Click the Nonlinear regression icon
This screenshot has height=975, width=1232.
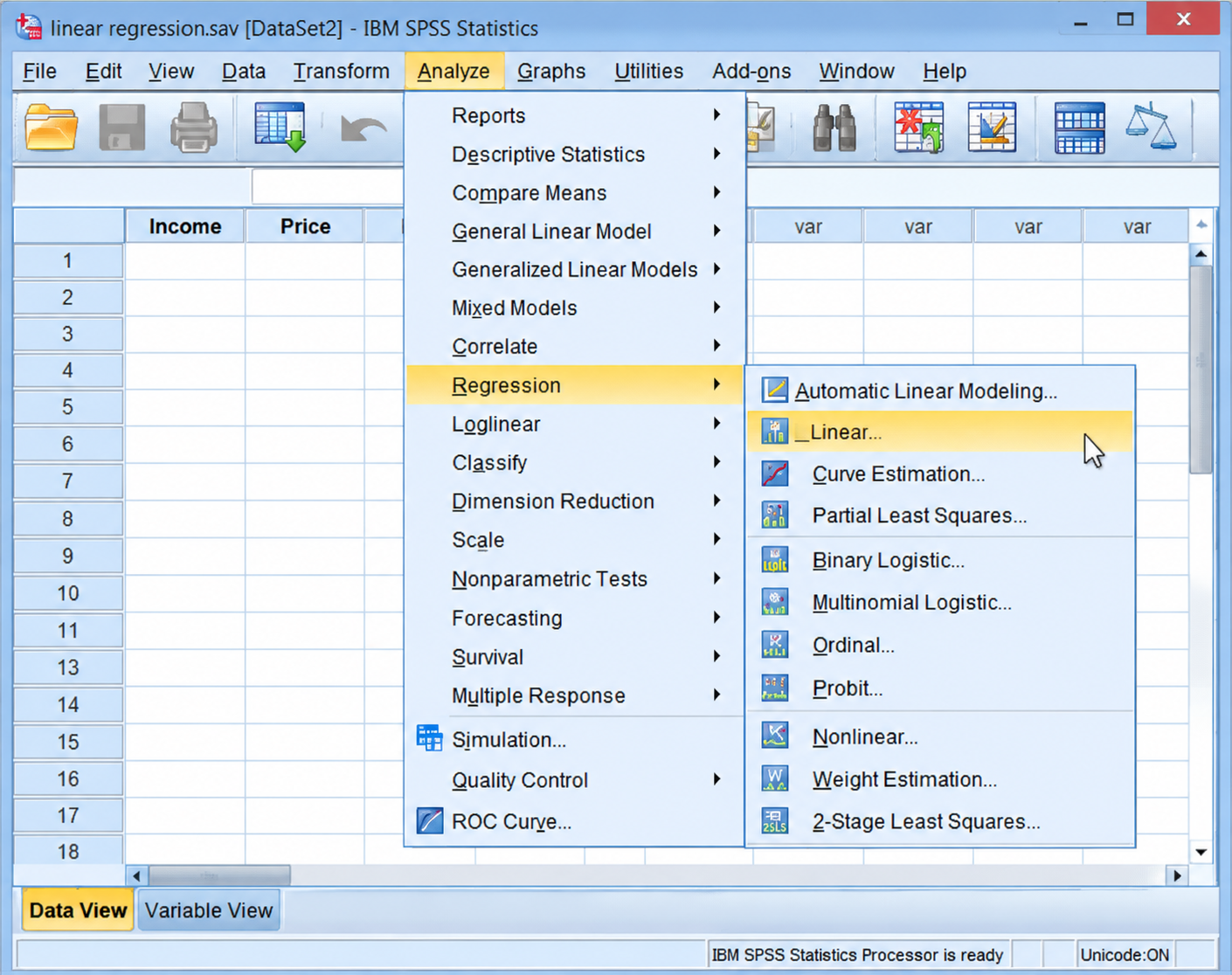pyautogui.click(x=774, y=736)
